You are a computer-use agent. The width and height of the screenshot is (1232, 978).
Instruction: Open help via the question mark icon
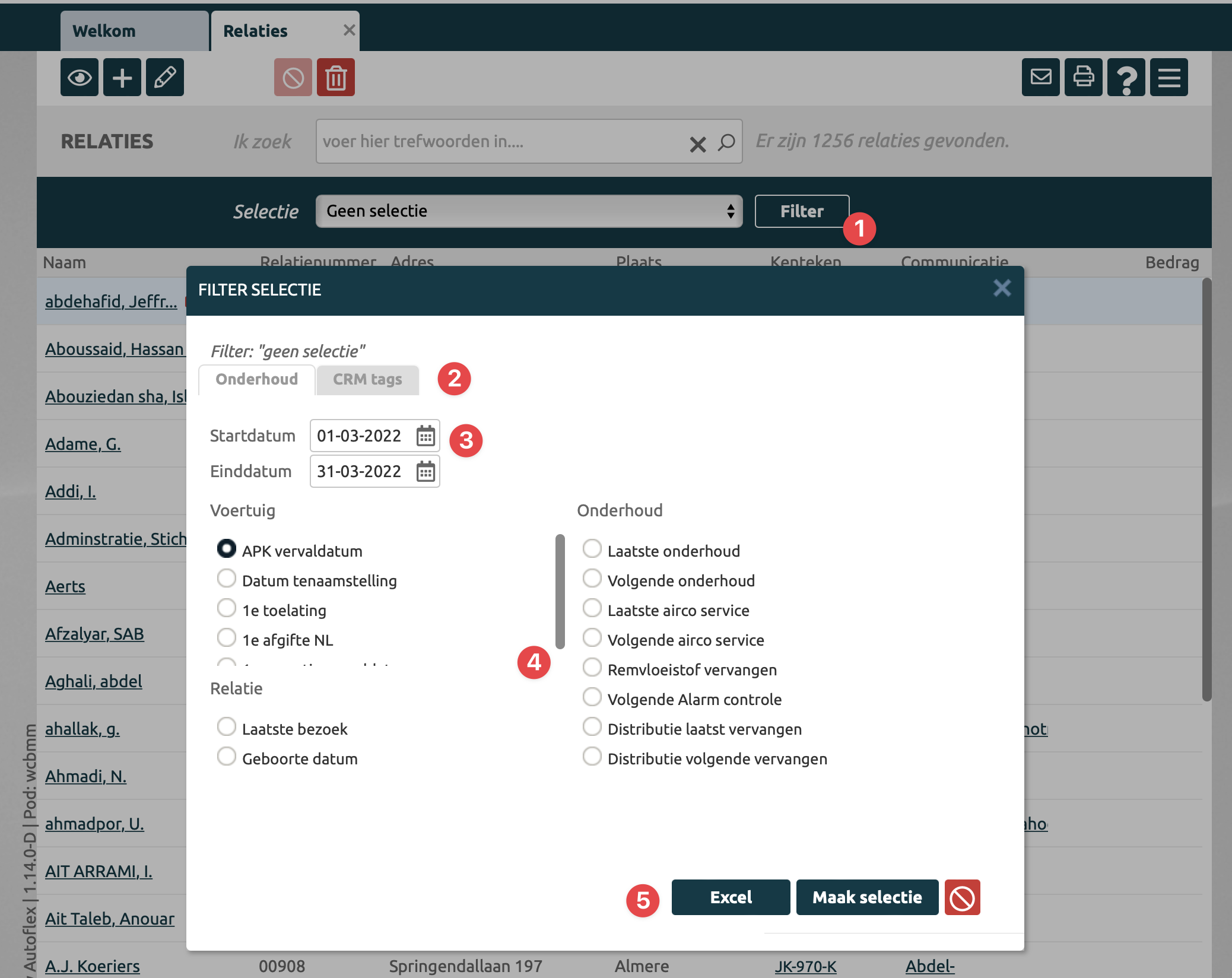tap(1126, 77)
